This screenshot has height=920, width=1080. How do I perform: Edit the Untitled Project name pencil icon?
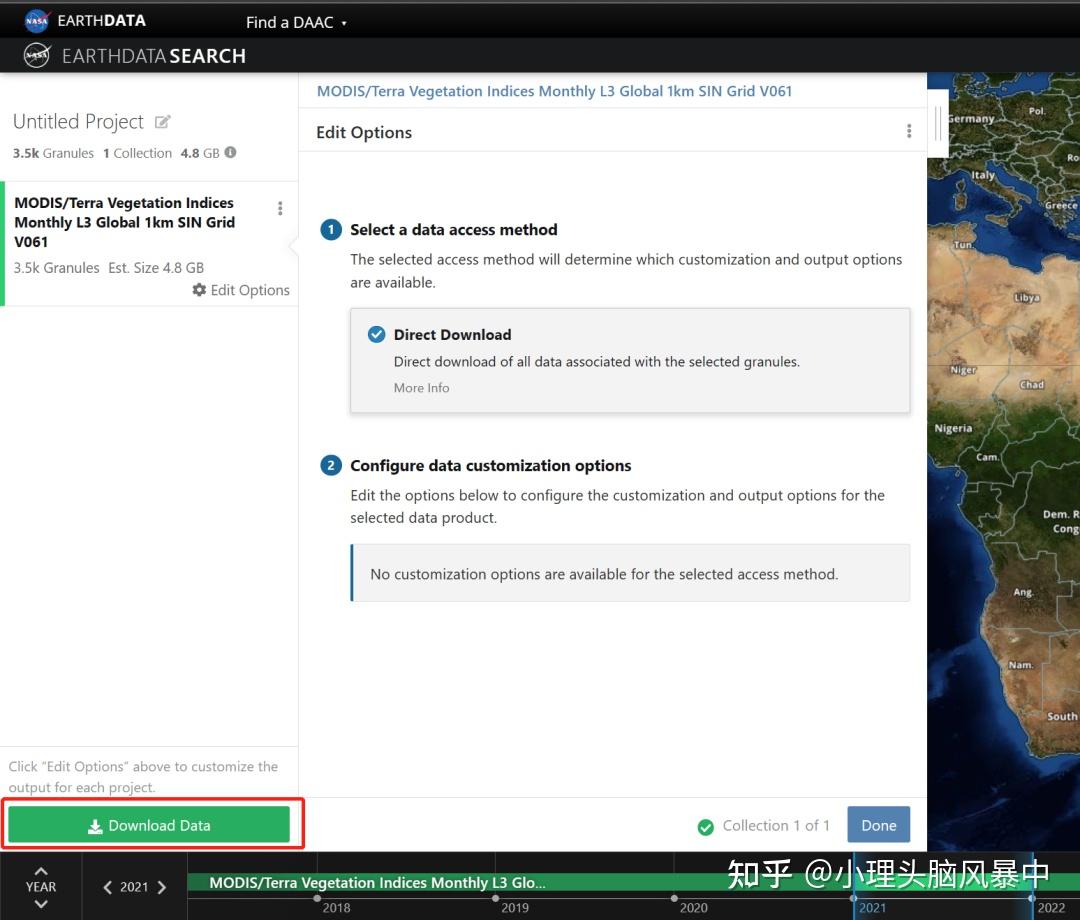(x=163, y=122)
